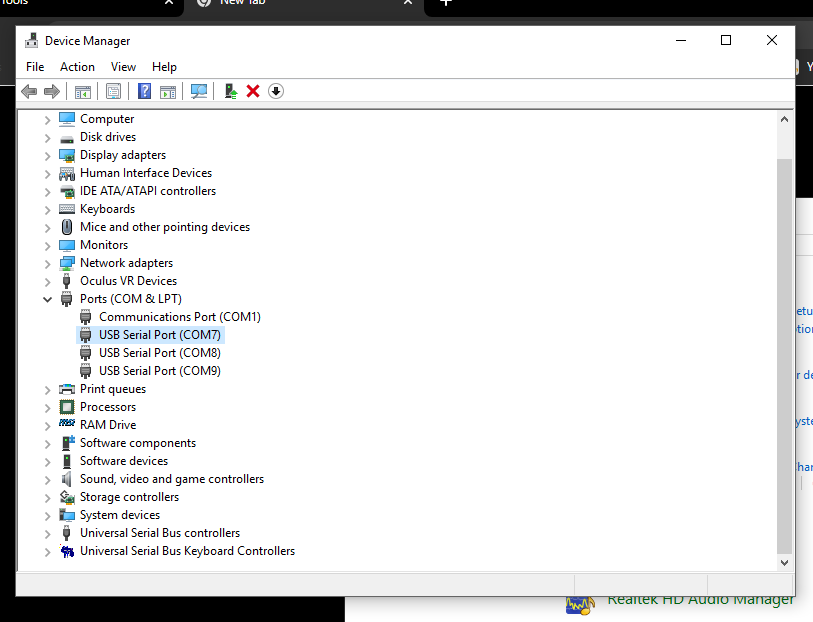
Task: Expand the Print queues category
Action: click(47, 390)
